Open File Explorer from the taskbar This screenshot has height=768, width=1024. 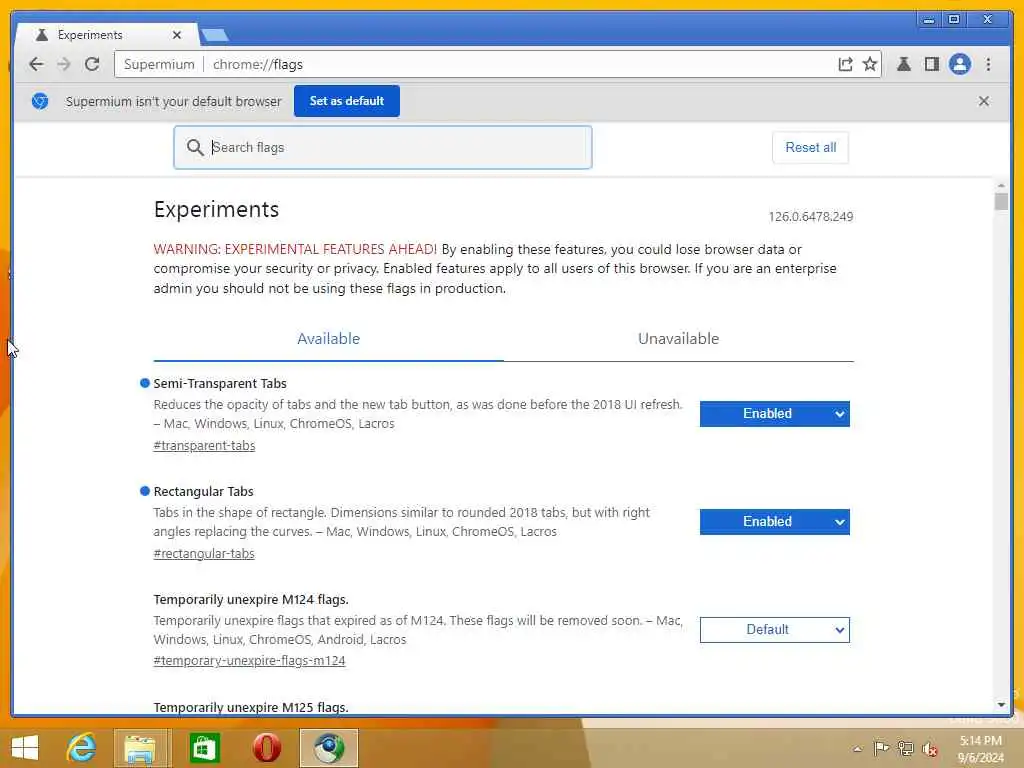pos(140,748)
